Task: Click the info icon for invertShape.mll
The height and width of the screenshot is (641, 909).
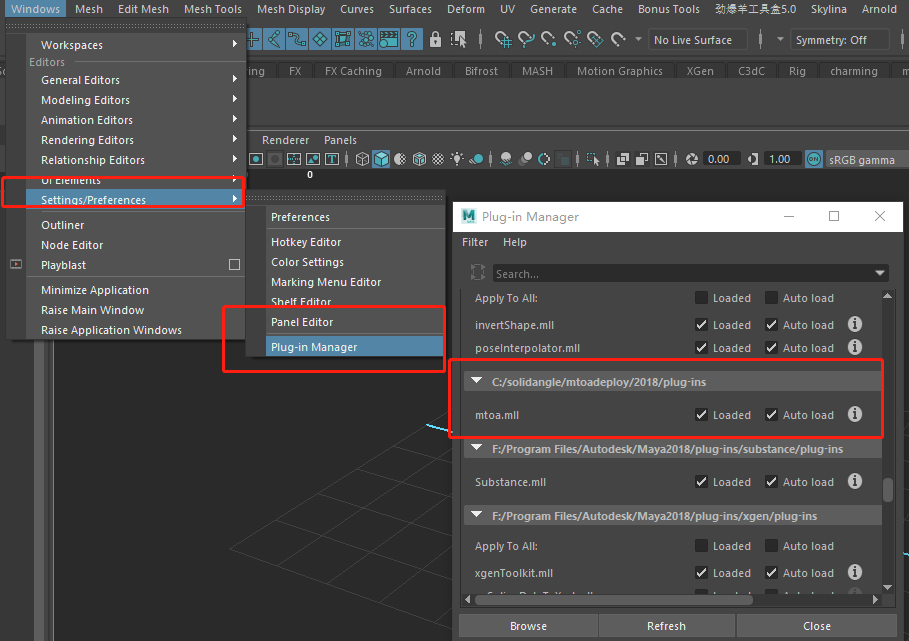Action: pos(855,324)
